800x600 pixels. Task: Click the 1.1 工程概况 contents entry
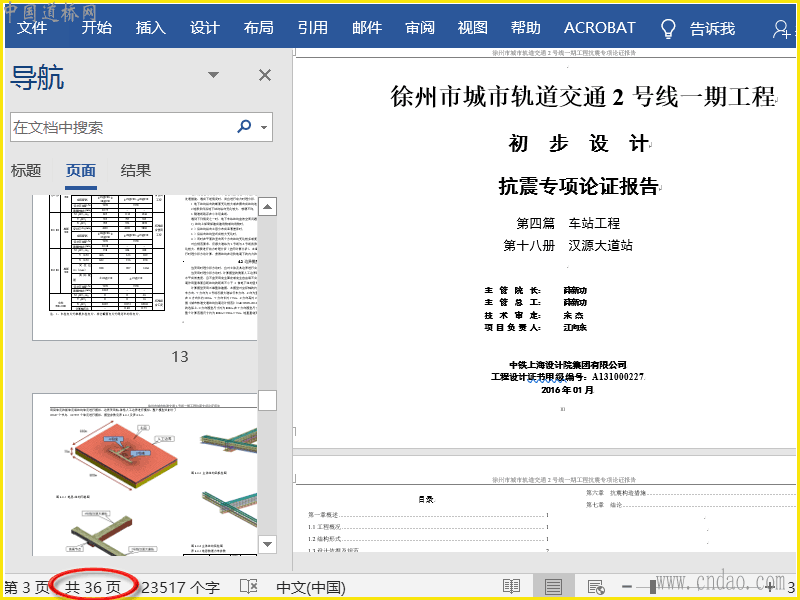pyautogui.click(x=428, y=527)
